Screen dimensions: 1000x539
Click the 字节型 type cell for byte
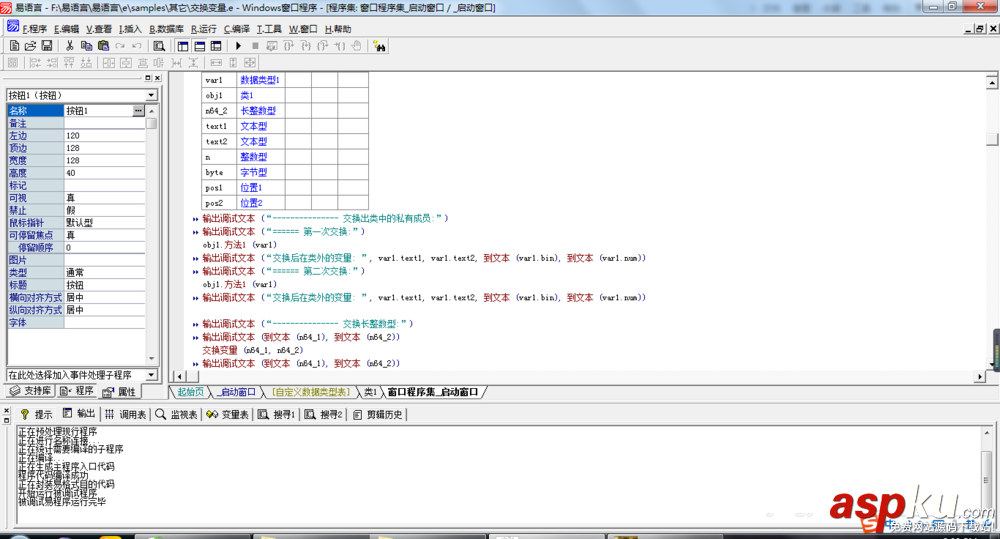(x=261, y=172)
